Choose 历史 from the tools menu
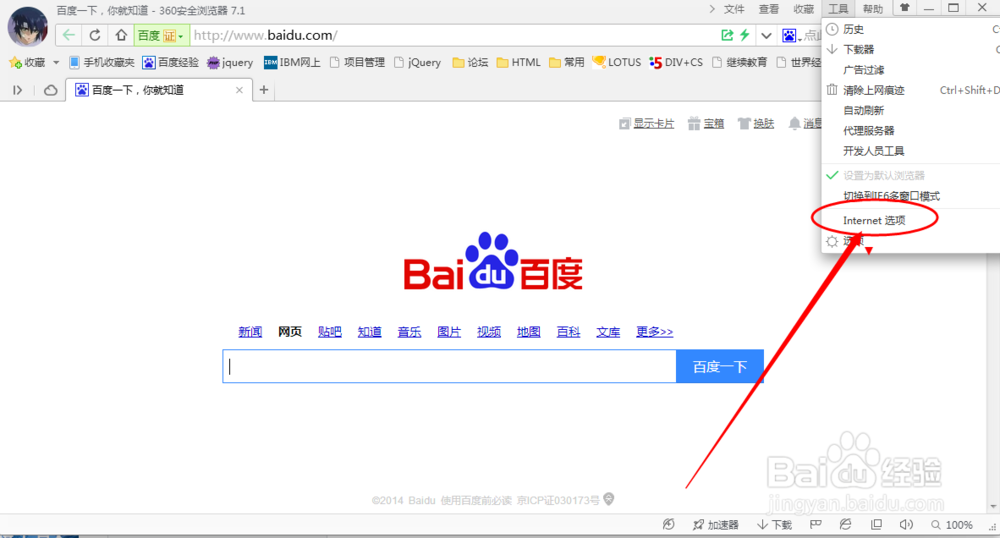This screenshot has height=538, width=1000. point(911,29)
